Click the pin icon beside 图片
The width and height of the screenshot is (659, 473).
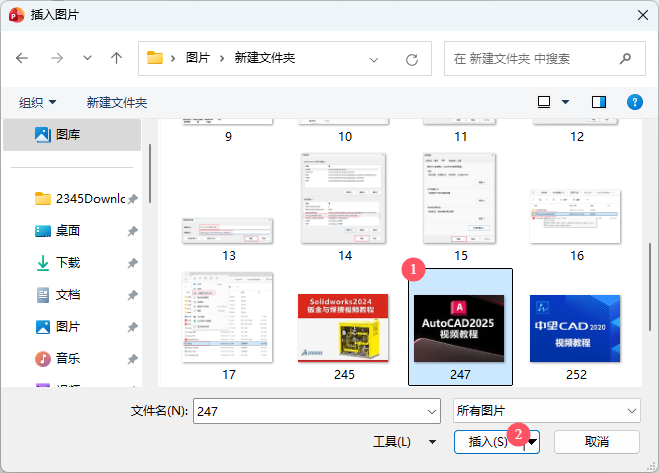tap(133, 327)
